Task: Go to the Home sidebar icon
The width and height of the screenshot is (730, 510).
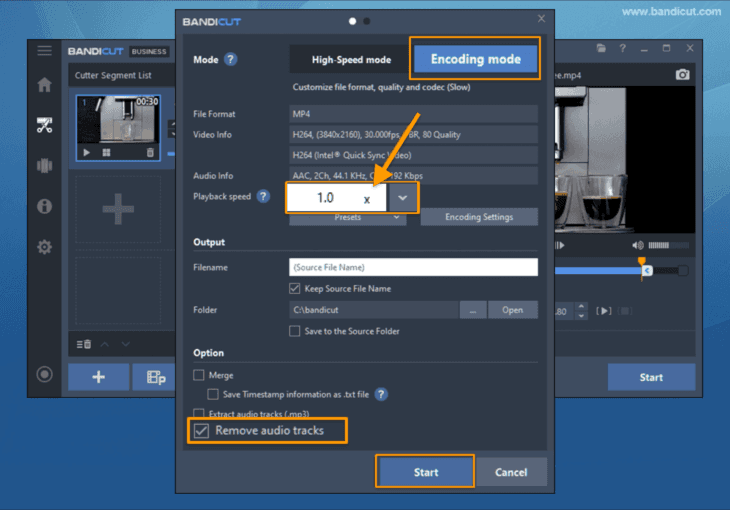Action: pos(44,86)
